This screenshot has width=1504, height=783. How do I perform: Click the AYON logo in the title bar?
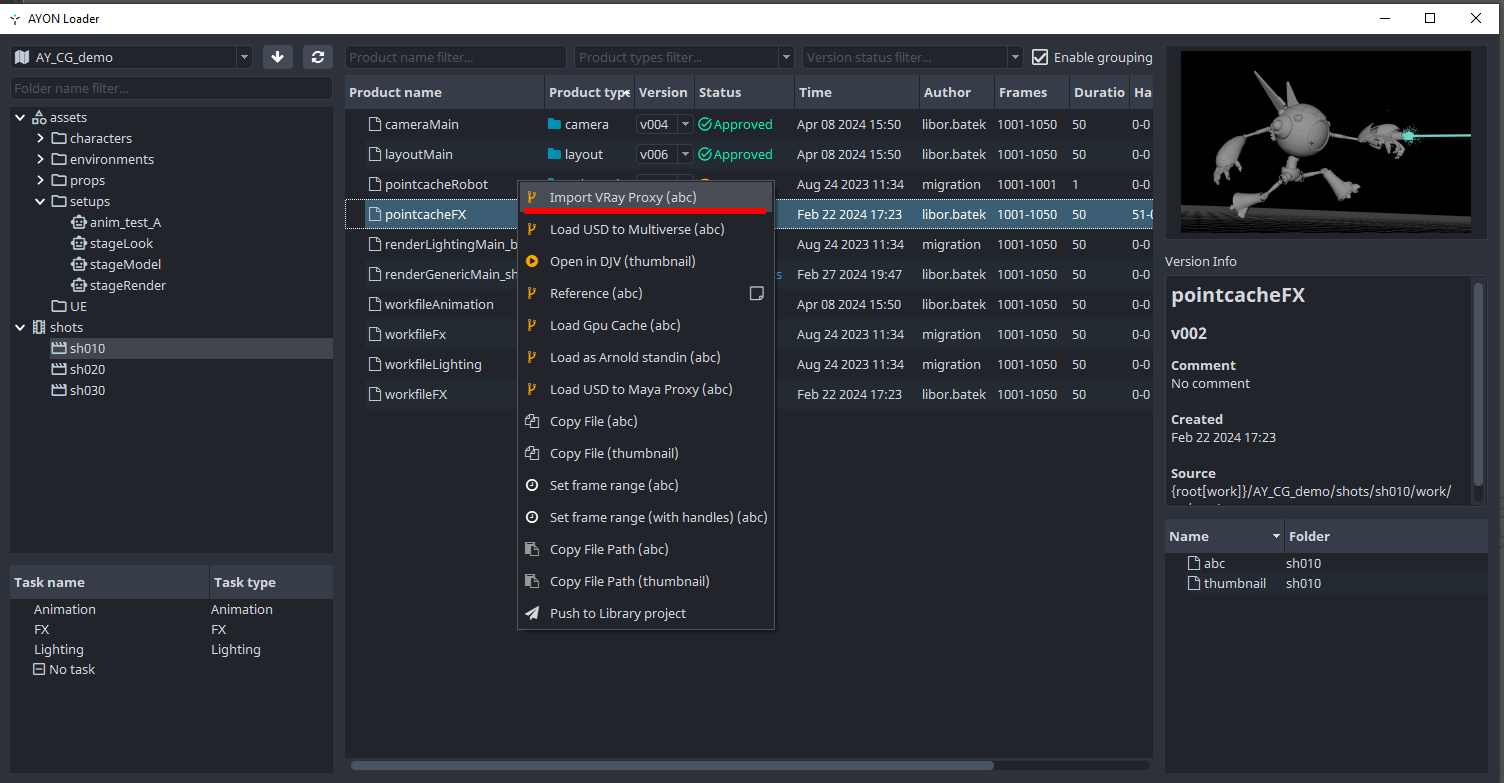point(14,18)
